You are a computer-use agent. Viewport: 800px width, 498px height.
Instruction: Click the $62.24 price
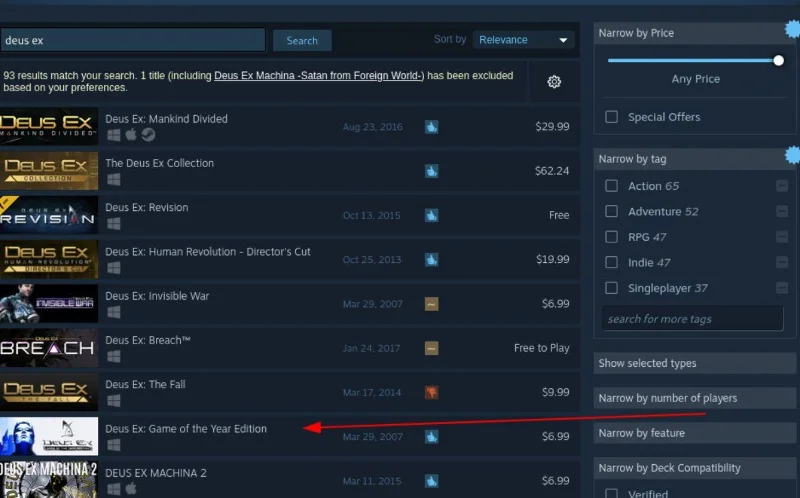click(552, 171)
